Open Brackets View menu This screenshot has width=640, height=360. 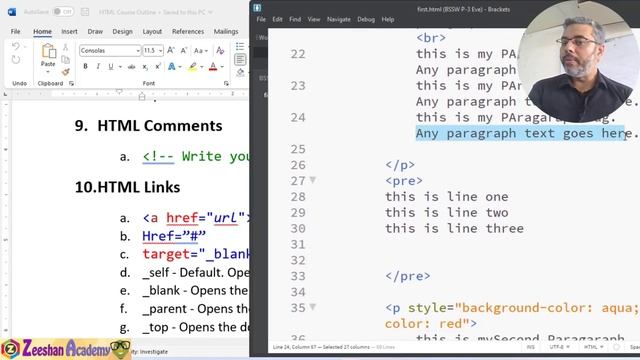point(314,19)
